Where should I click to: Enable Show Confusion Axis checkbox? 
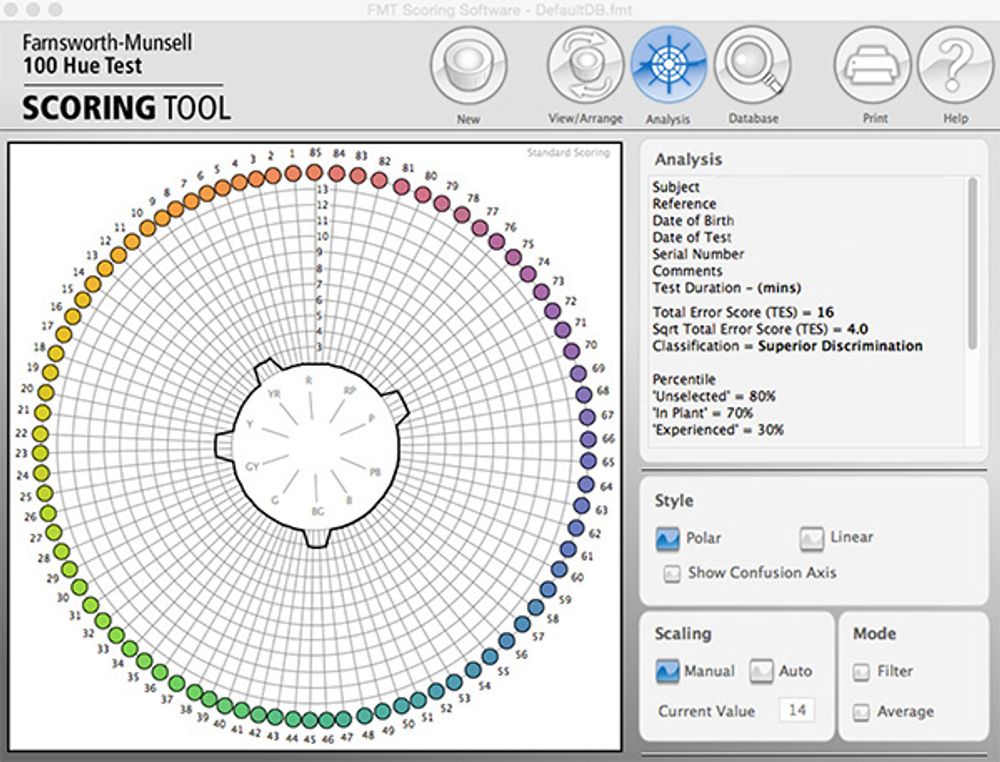(672, 574)
